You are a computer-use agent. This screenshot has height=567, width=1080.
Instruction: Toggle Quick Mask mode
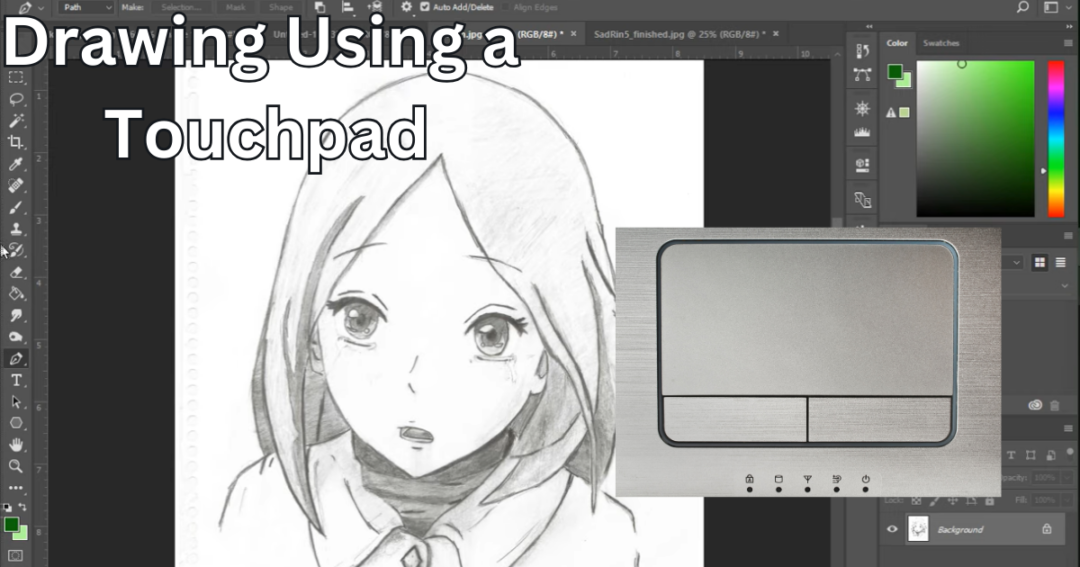tap(15, 555)
